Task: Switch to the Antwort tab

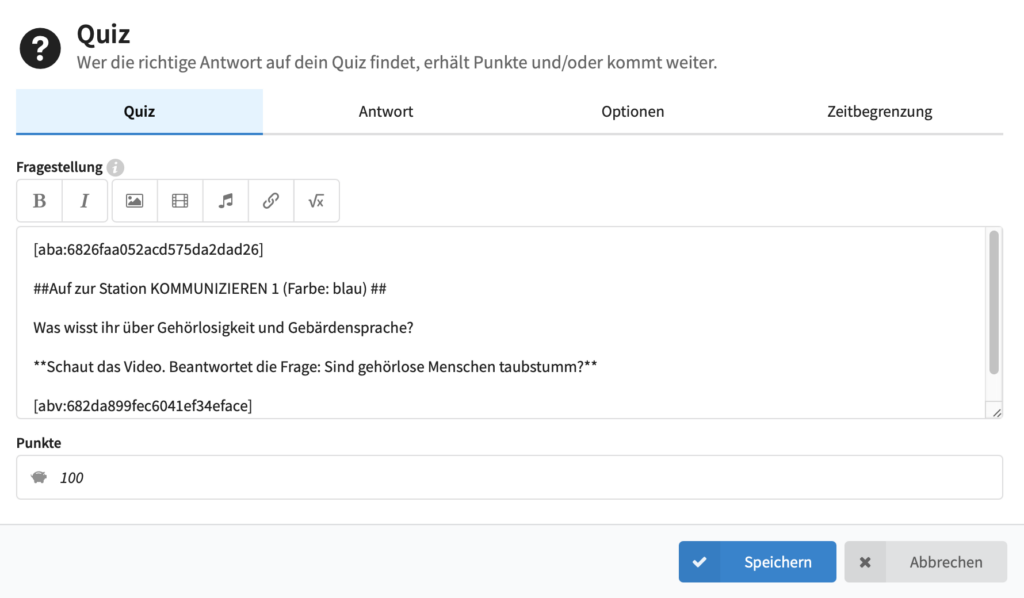Action: (x=386, y=112)
